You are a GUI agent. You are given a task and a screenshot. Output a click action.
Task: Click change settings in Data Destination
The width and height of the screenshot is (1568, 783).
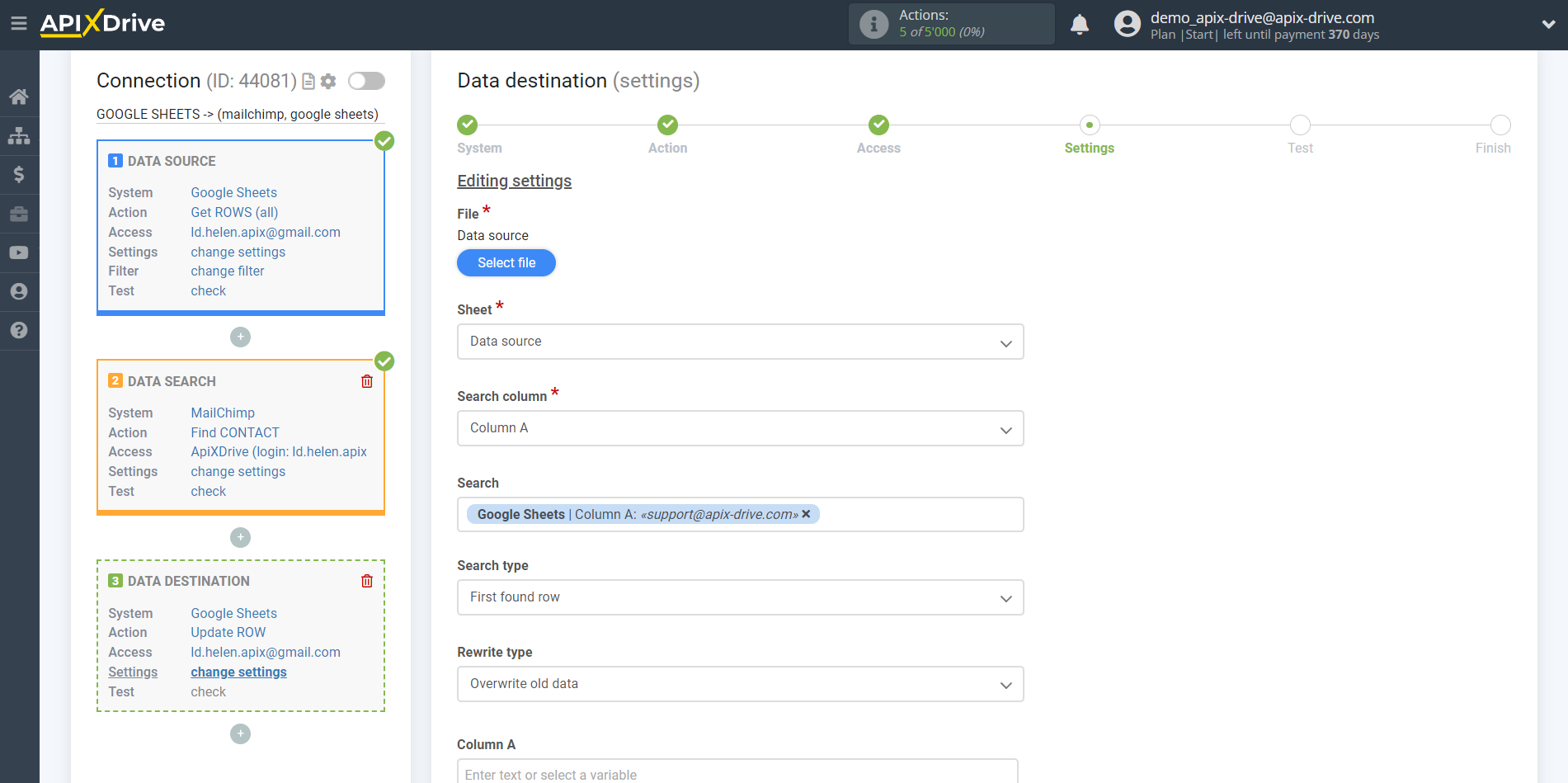coord(238,672)
